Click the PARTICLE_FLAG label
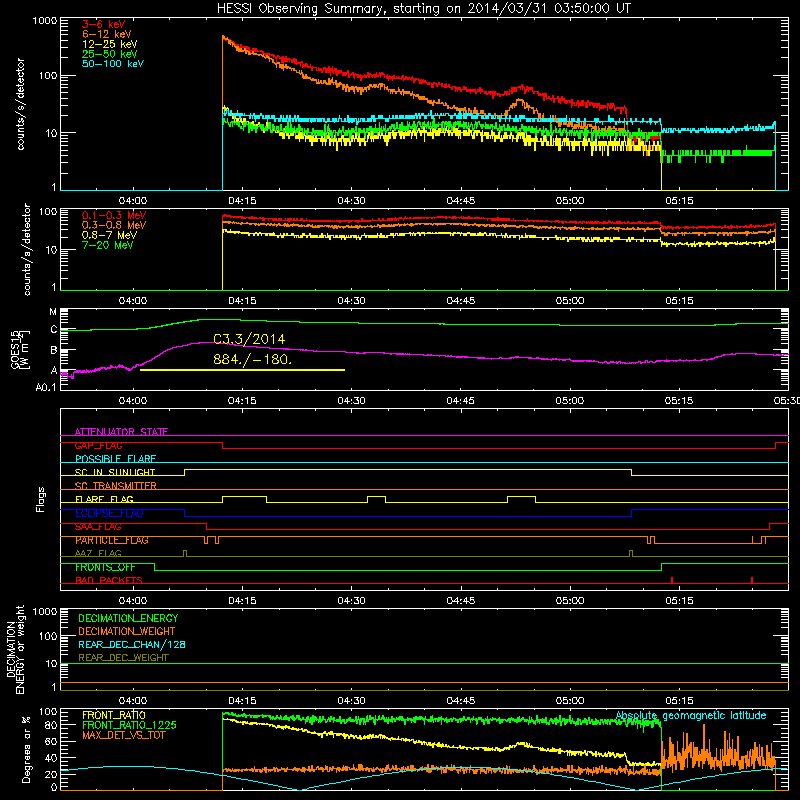 click(112, 540)
